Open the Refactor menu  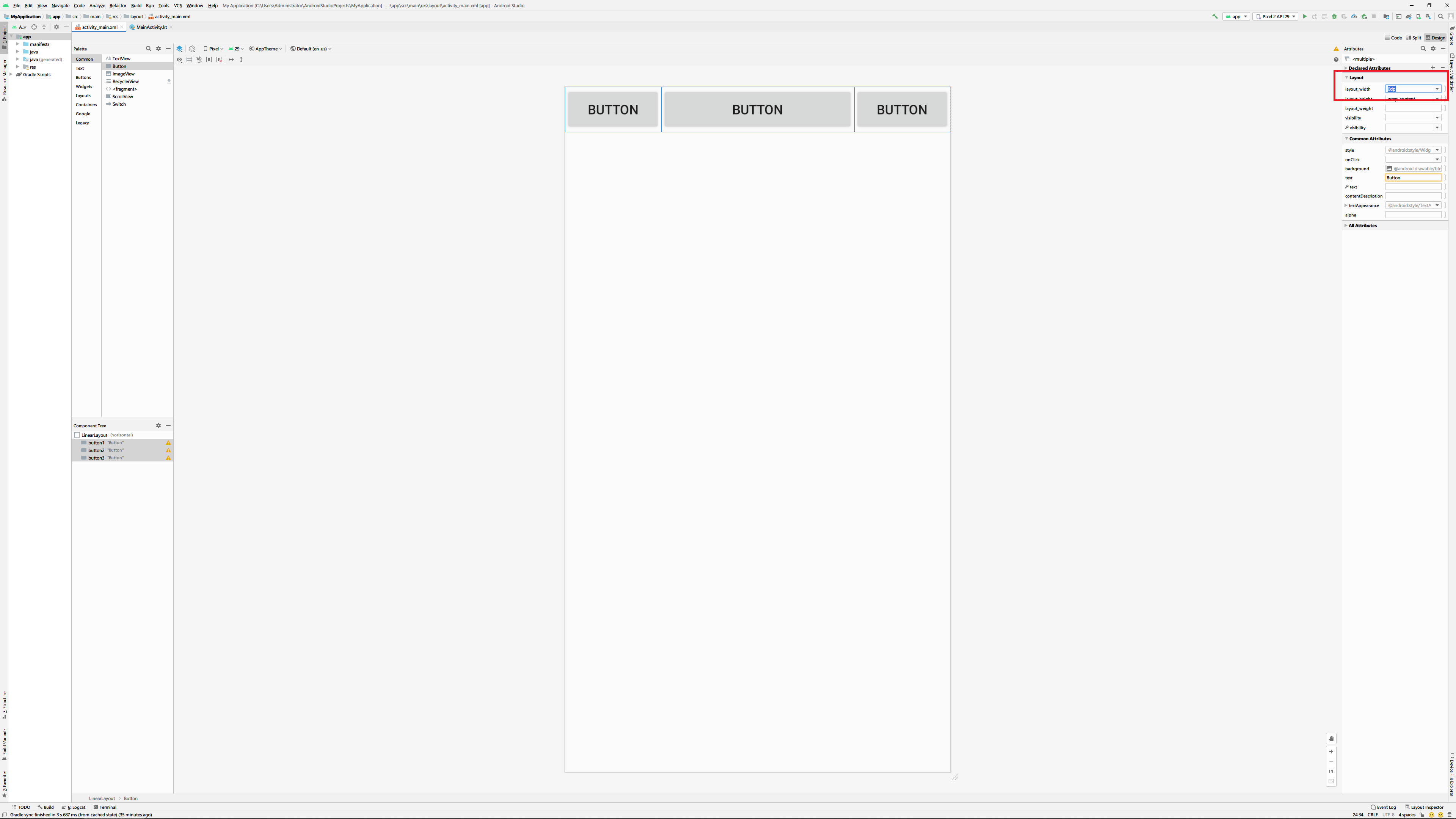[x=118, y=6]
